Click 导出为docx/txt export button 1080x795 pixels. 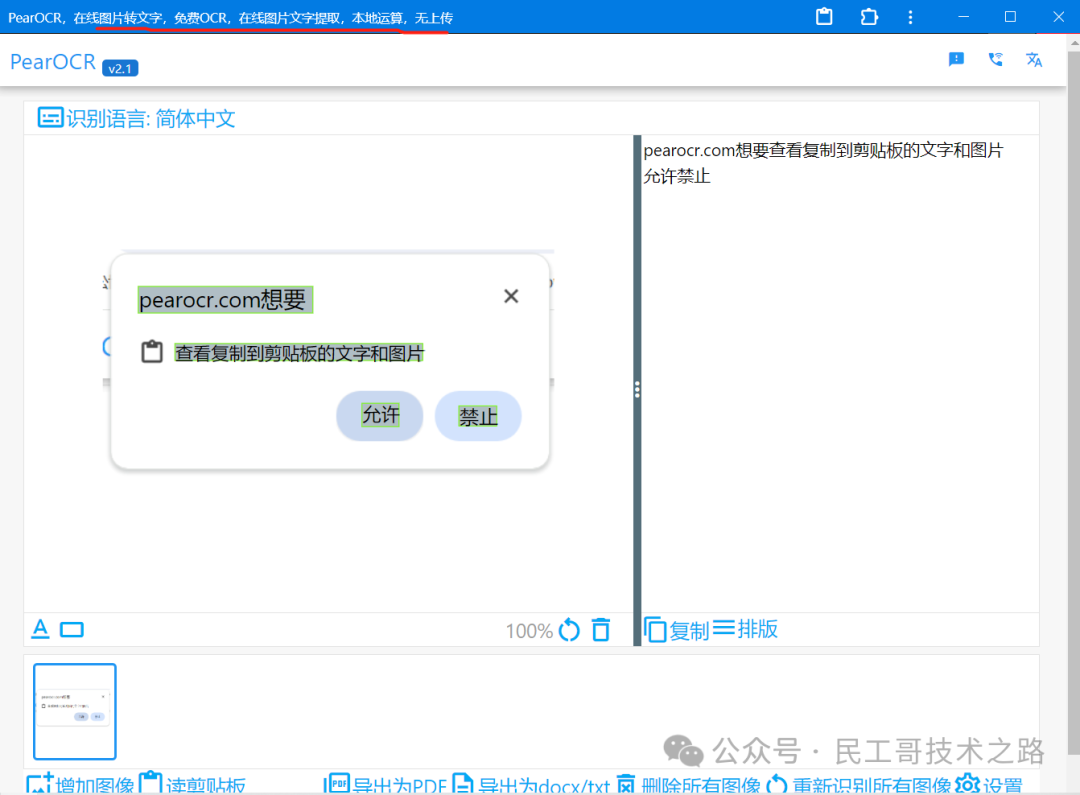tap(530, 784)
